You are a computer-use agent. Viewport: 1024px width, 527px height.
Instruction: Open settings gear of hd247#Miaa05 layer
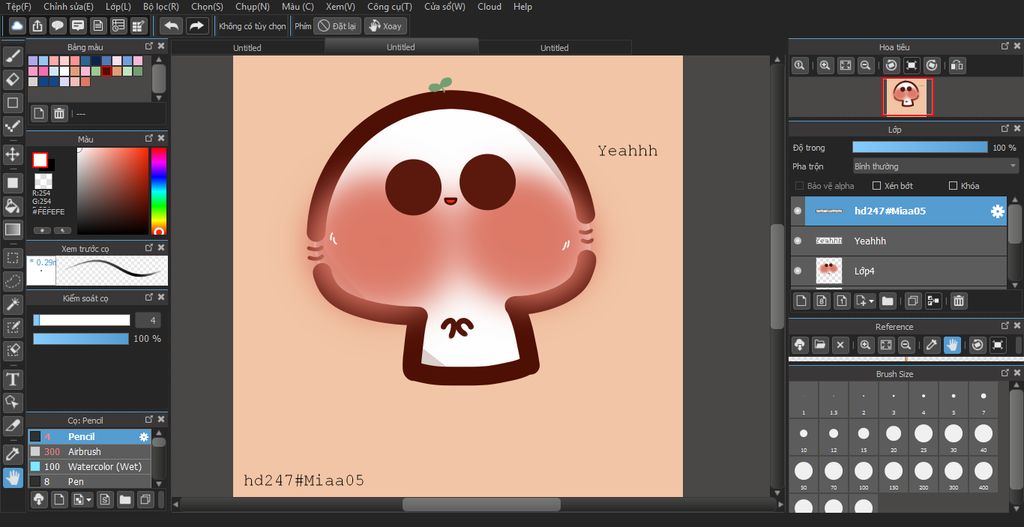point(997,211)
